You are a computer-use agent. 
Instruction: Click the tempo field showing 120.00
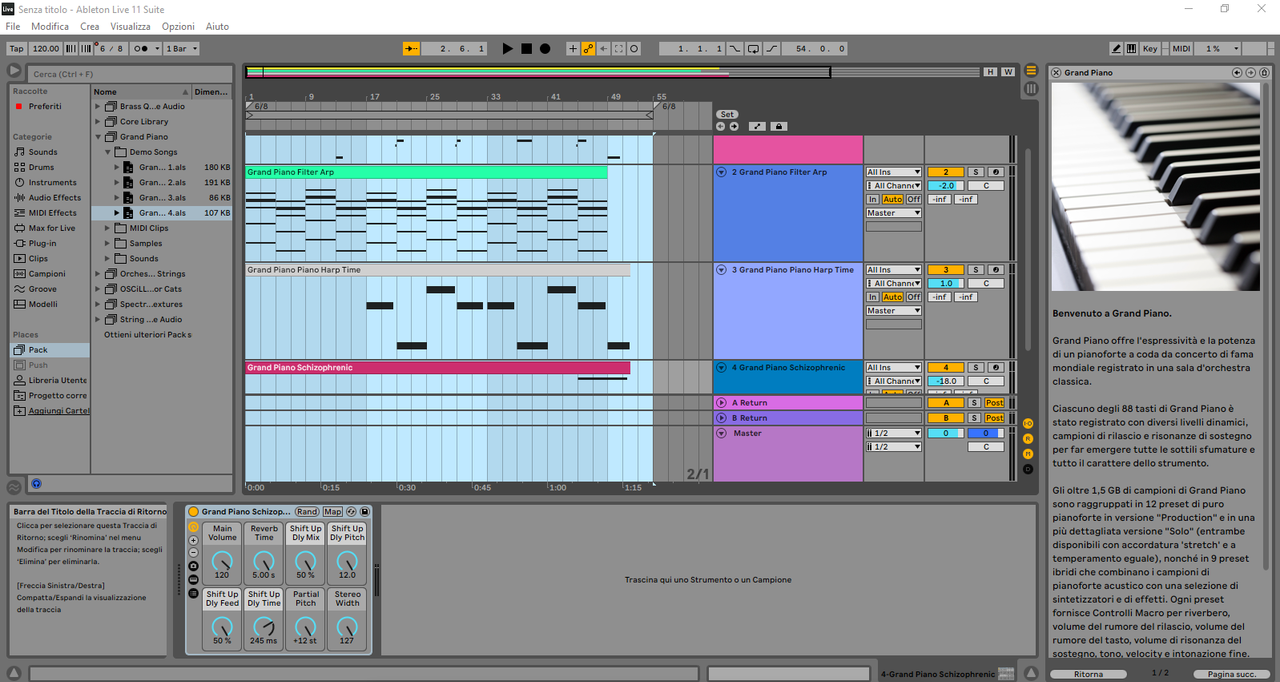45,48
